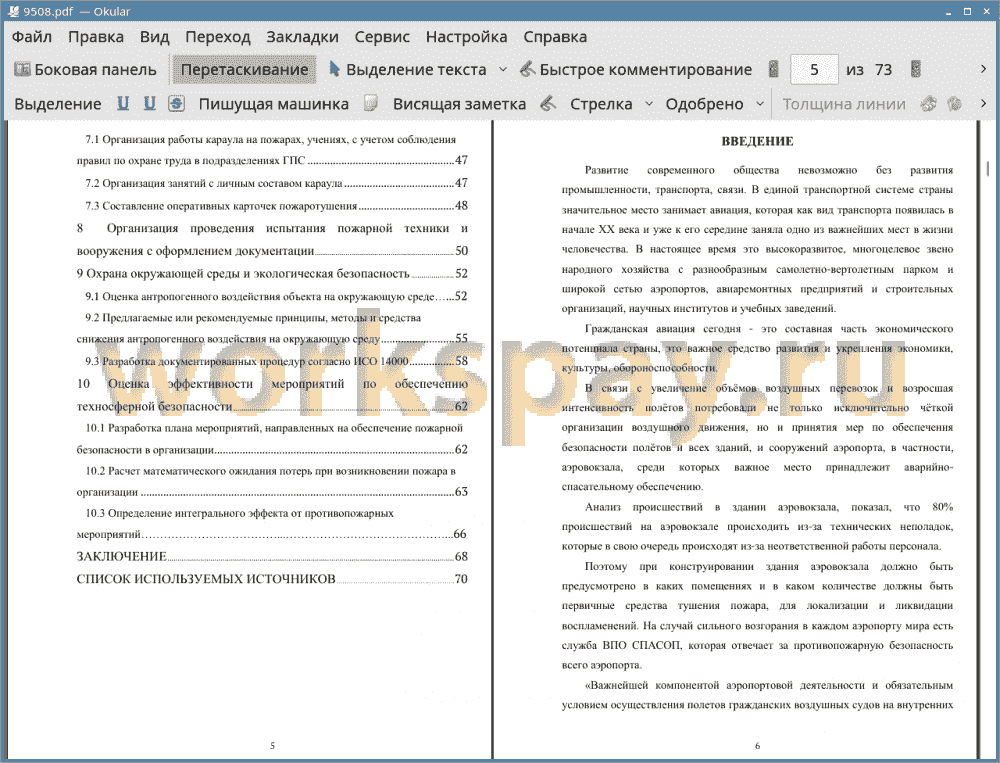Select the Стрелка arrow tool
Screen dimensions: 1000x763
point(601,104)
